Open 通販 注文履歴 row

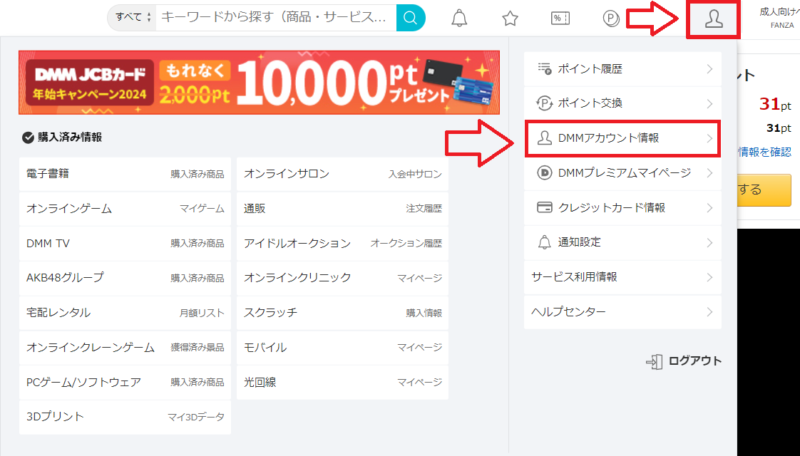342,209
